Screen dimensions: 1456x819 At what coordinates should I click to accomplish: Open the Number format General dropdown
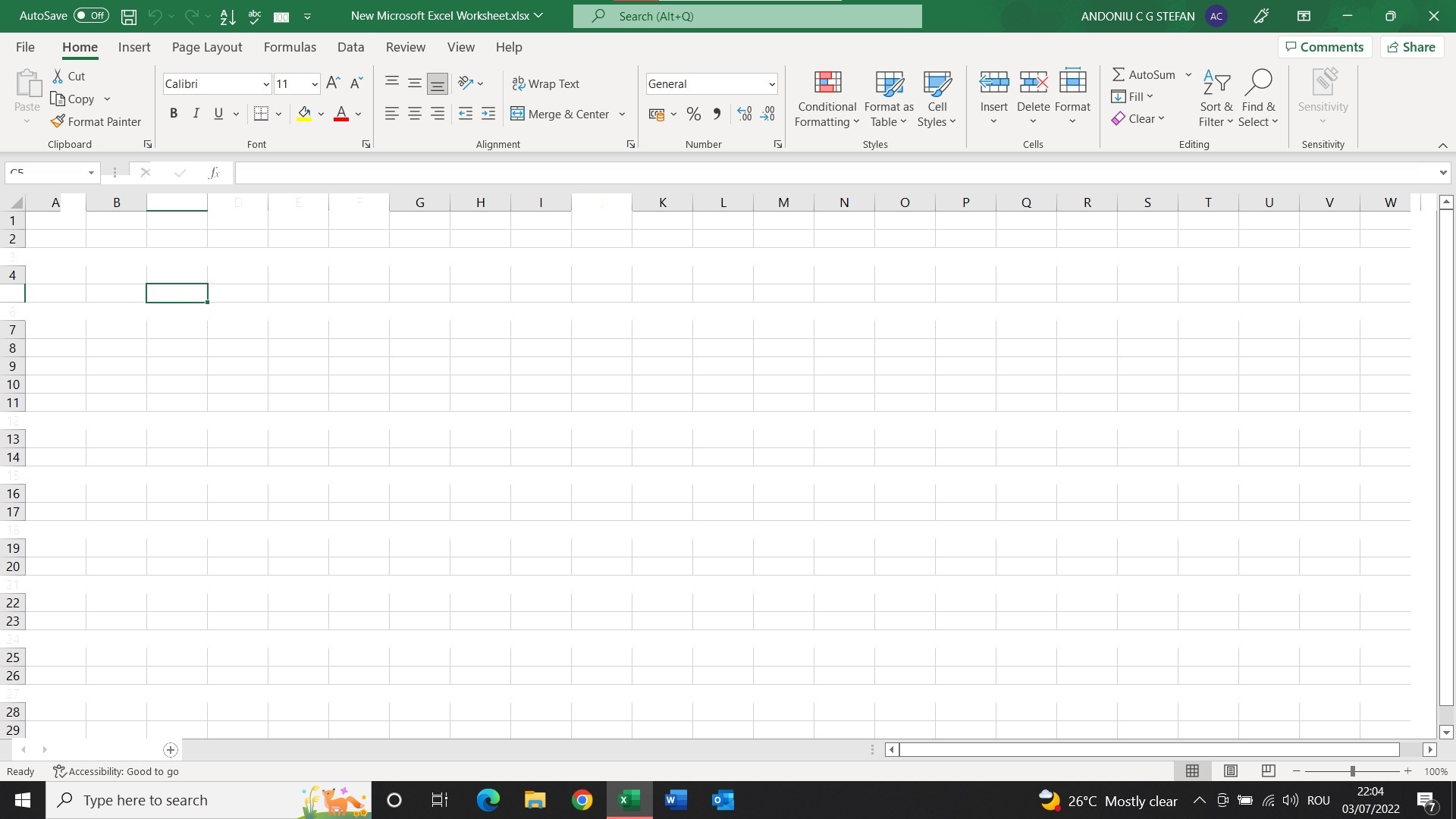(772, 83)
